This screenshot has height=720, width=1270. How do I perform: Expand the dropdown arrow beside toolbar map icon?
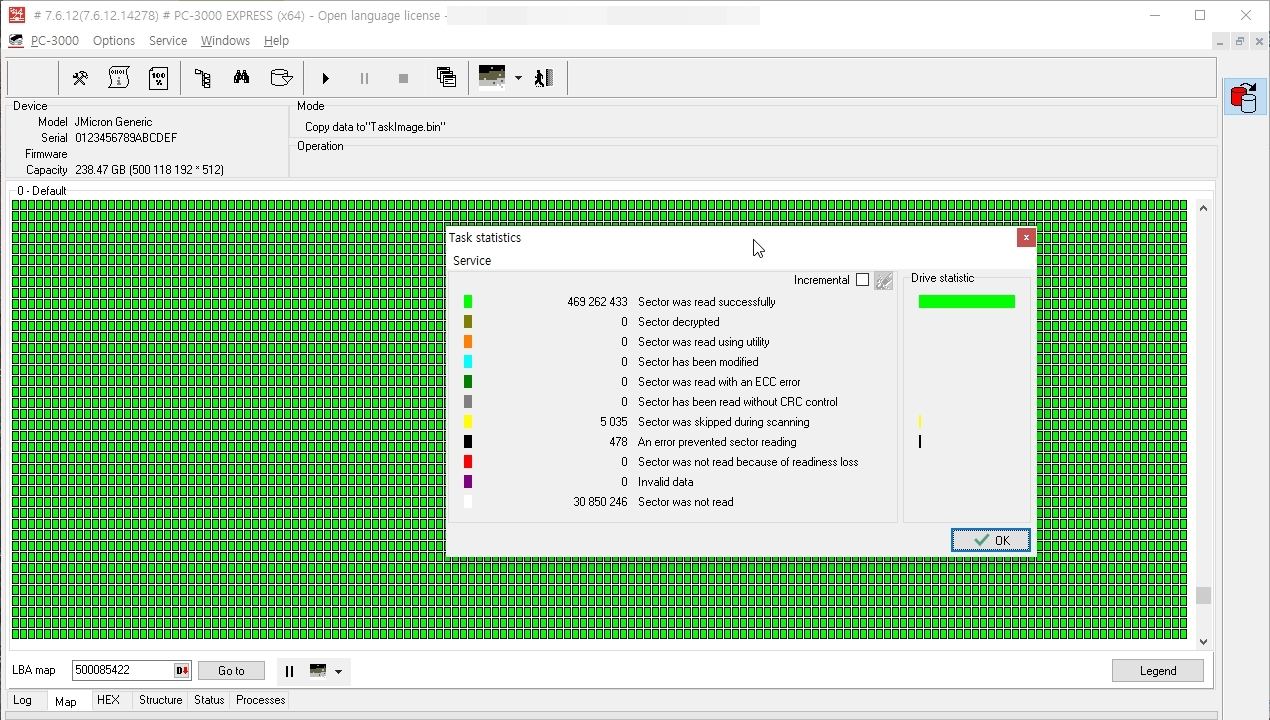pyautogui.click(x=518, y=78)
